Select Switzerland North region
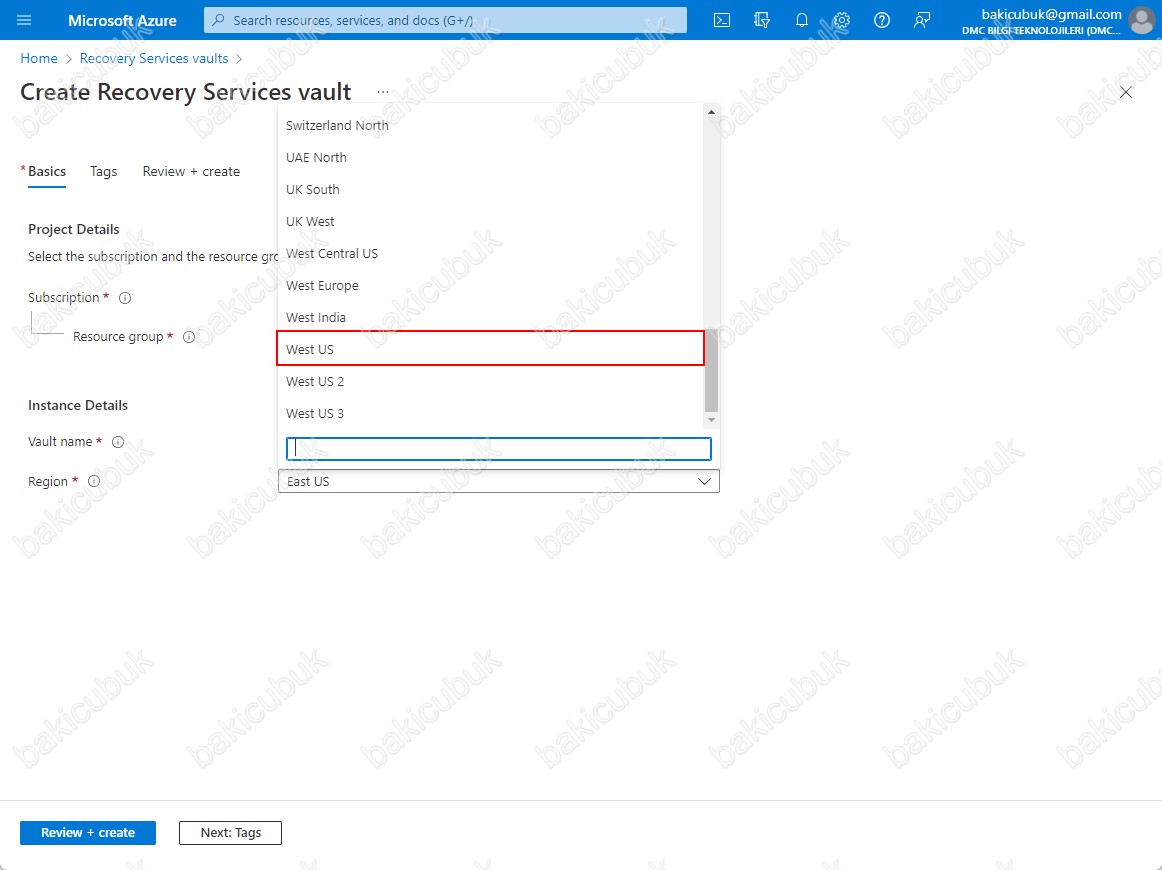This screenshot has width=1162, height=870. click(x=490, y=125)
